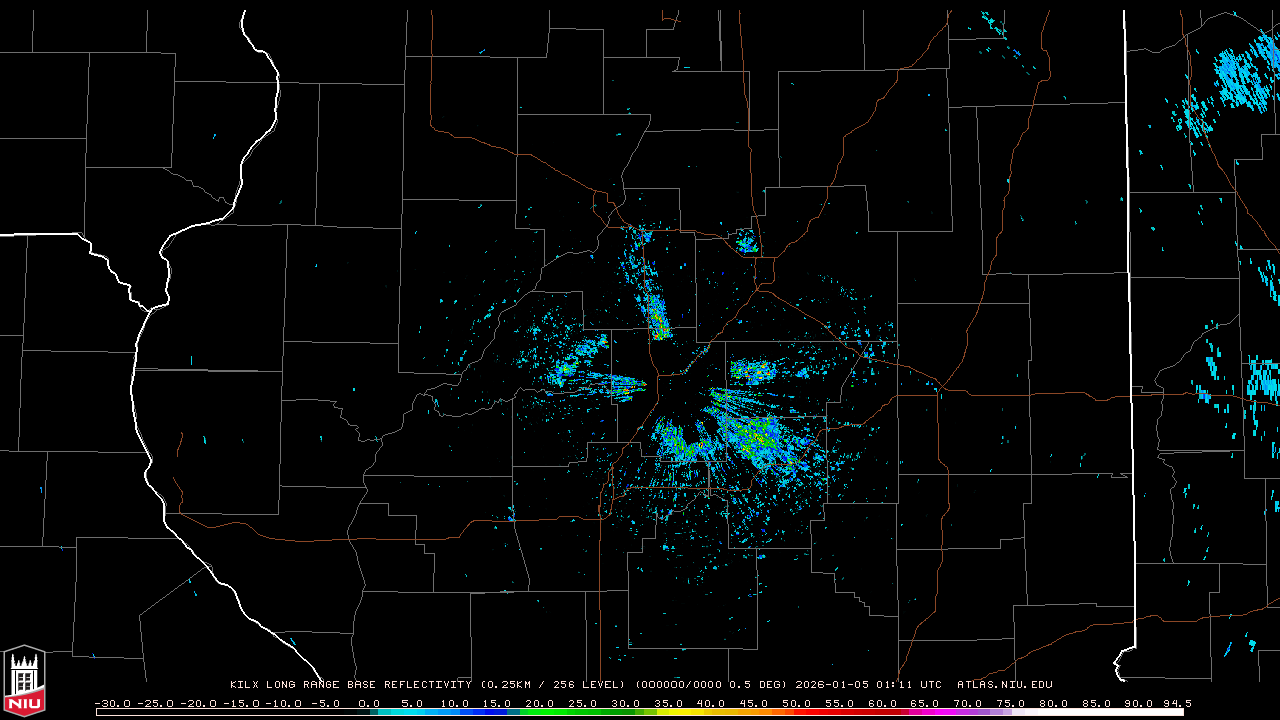Click the -5.0 label on the scale
Viewport: 1280px width, 720px height.
click(x=326, y=703)
